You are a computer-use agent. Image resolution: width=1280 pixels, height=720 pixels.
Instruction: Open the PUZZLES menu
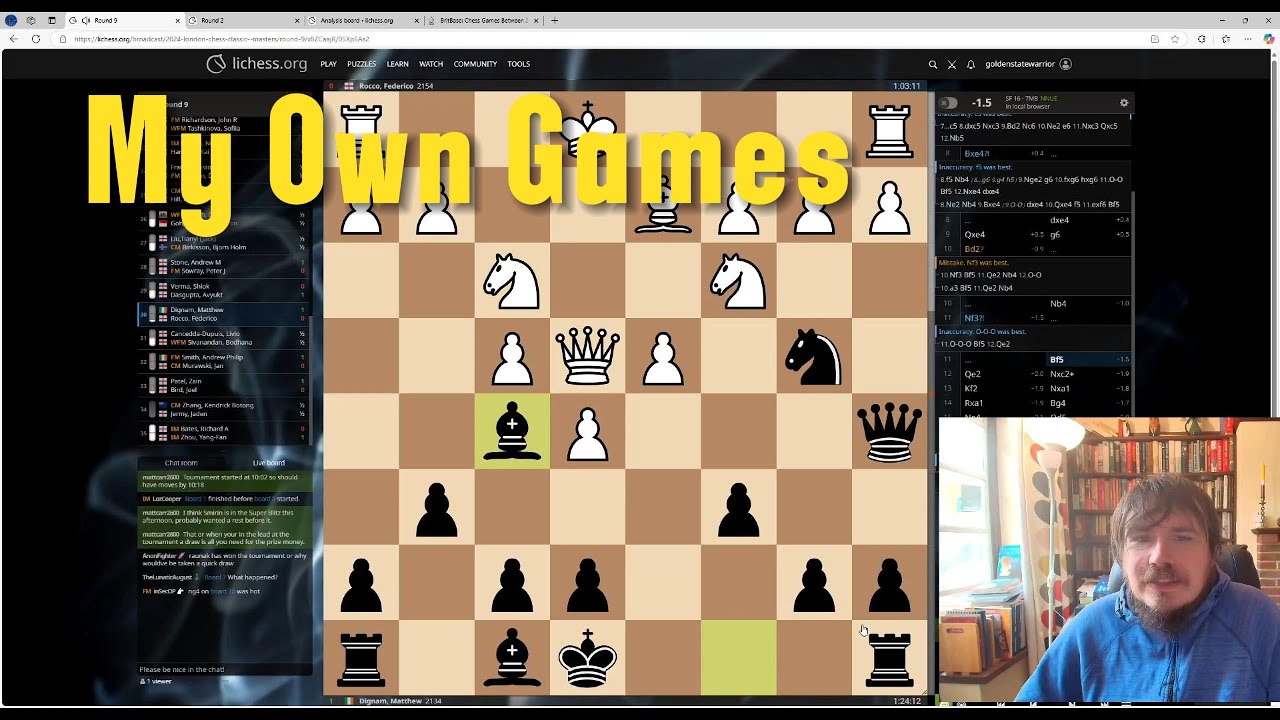tap(361, 64)
